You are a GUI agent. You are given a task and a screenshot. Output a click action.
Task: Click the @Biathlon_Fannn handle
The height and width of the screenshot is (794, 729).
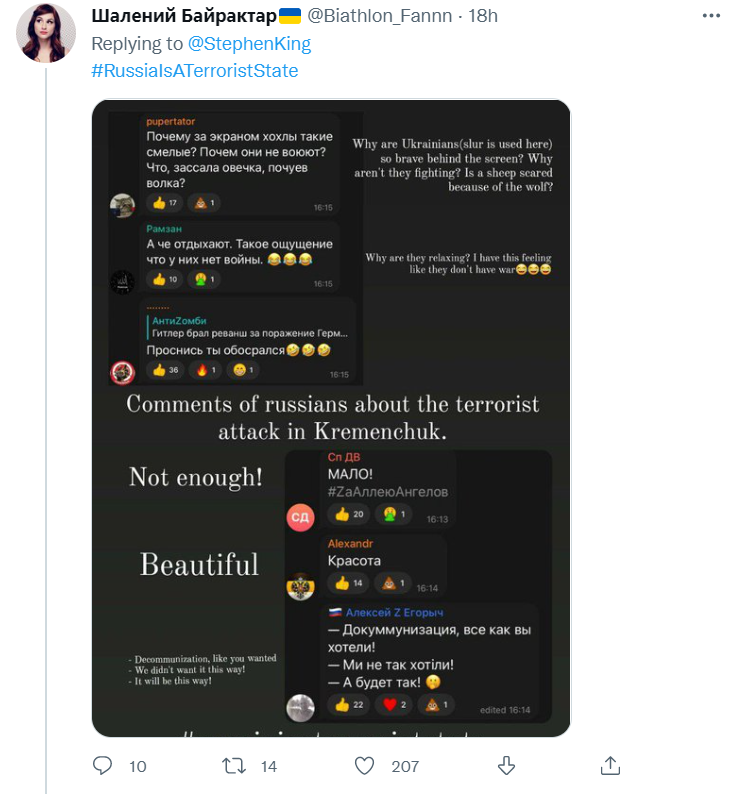(x=380, y=16)
